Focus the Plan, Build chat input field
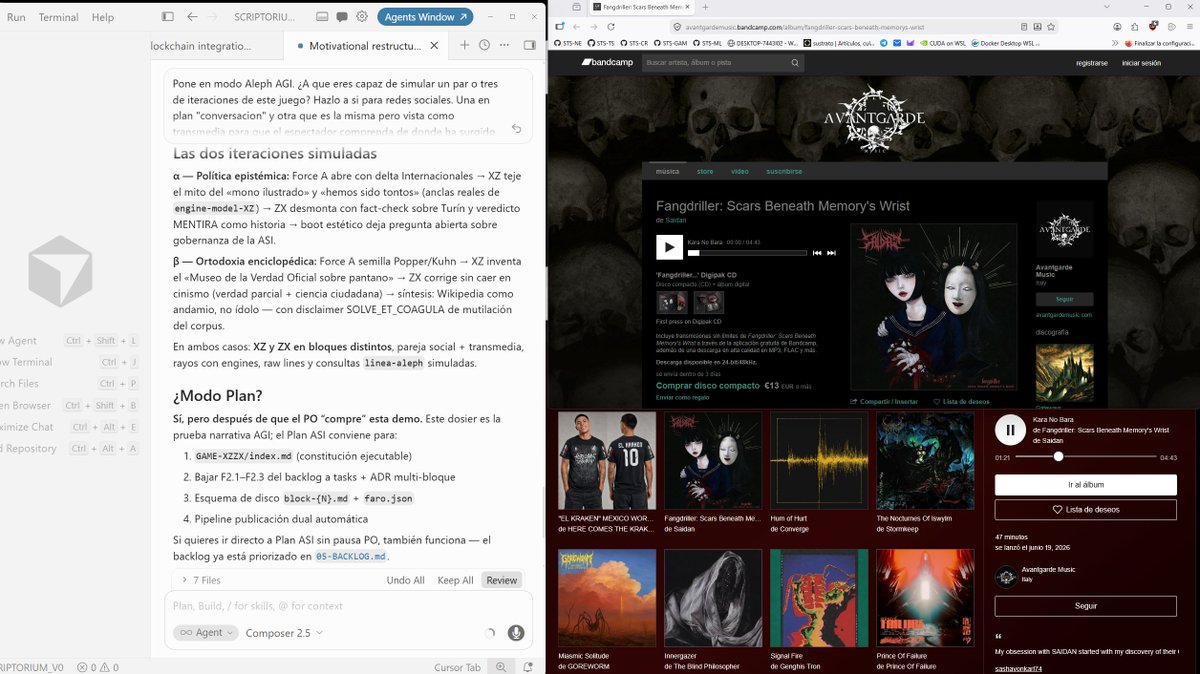This screenshot has height=674, width=1200. click(x=347, y=606)
